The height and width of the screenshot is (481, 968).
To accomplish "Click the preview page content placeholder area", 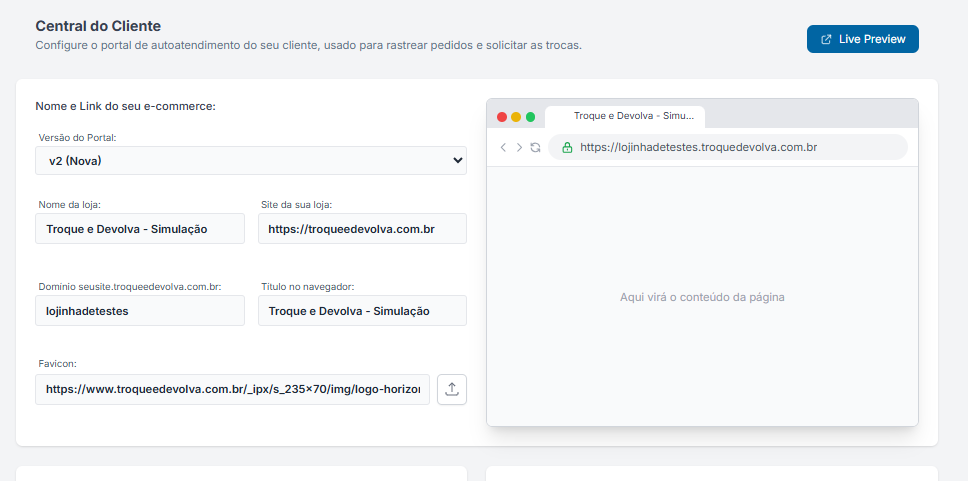I will pos(702,297).
